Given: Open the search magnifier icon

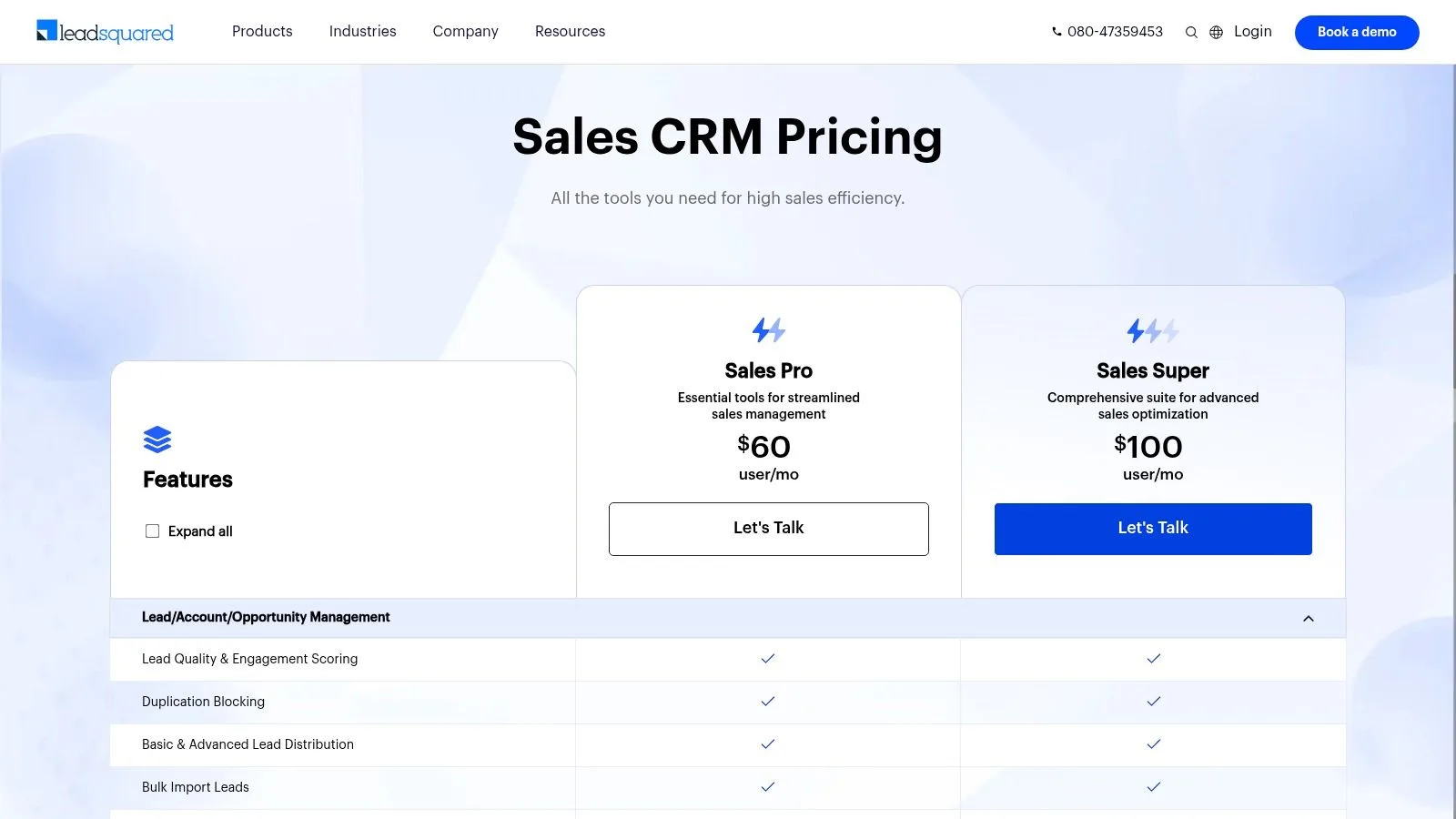Looking at the screenshot, I should [x=1191, y=33].
